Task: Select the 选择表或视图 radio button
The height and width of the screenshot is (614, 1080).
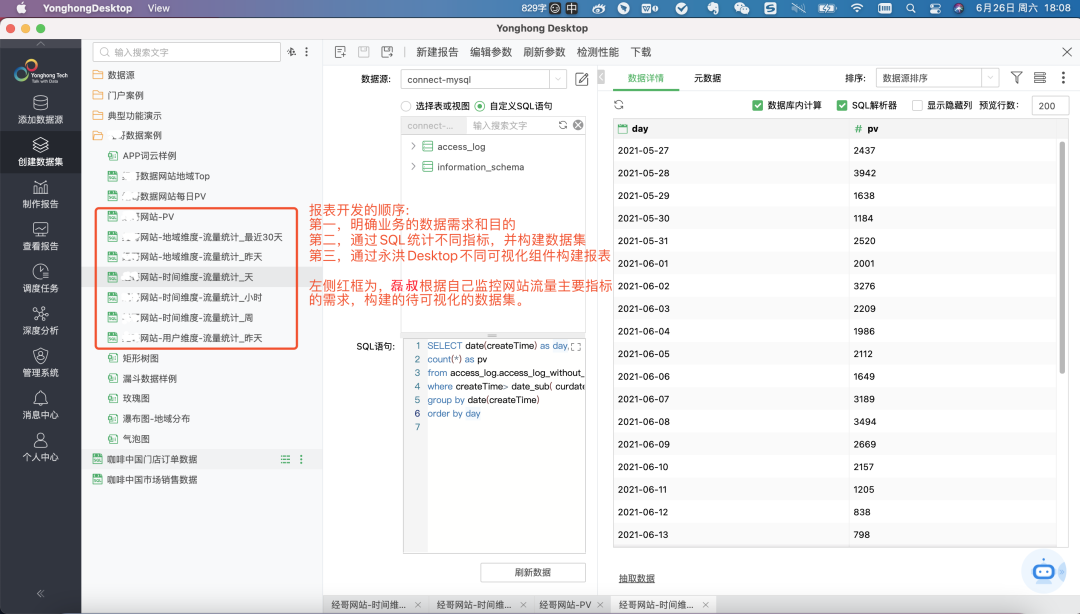Action: click(406, 106)
